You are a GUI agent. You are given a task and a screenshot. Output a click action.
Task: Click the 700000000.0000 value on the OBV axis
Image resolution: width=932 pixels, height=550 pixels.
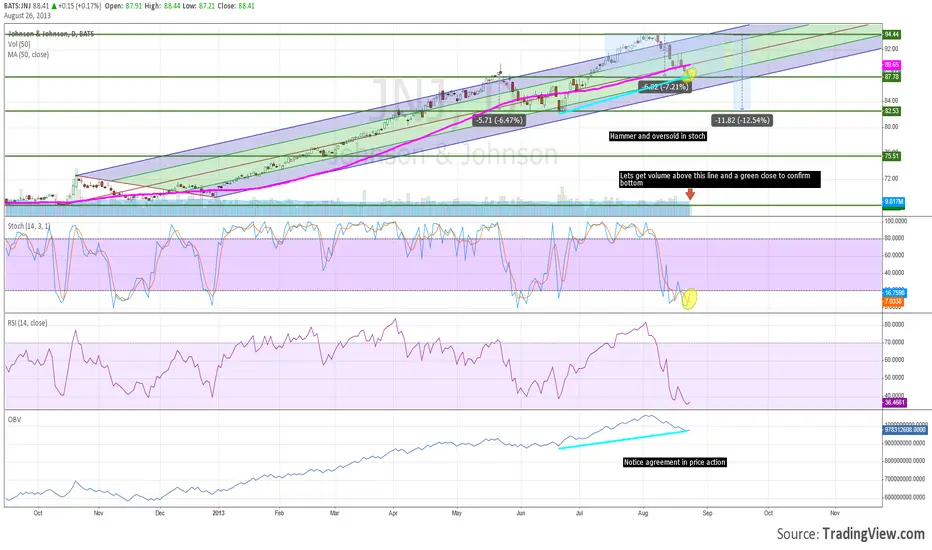[x=905, y=479]
